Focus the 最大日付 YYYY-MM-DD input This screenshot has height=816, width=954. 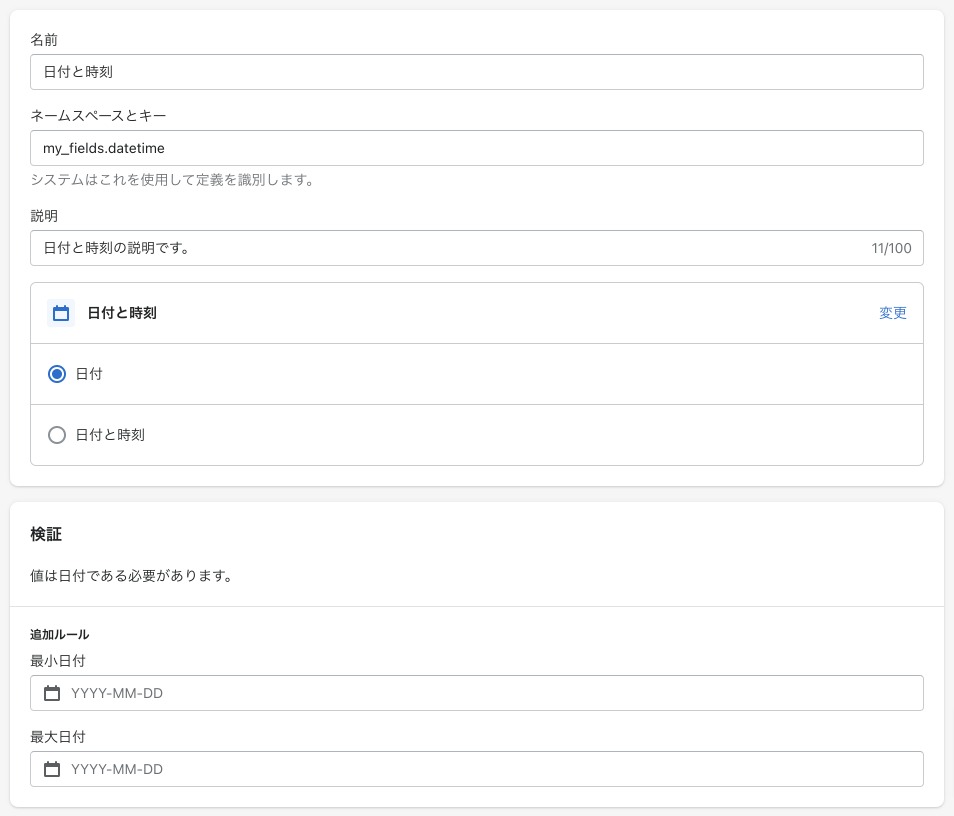pyautogui.click(x=477, y=769)
